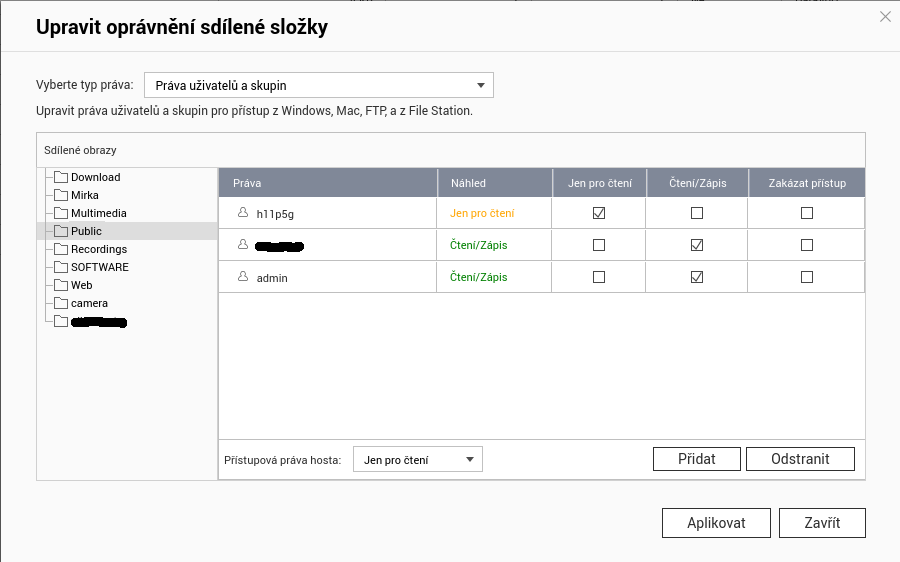
Task: Click the Recordings folder icon
Action: point(61,249)
